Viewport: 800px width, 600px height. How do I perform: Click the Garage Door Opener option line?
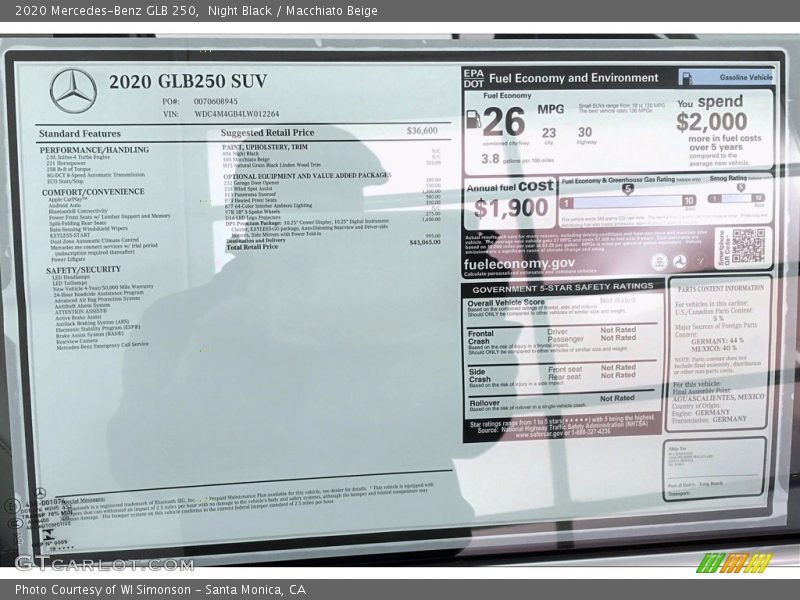(x=252, y=183)
